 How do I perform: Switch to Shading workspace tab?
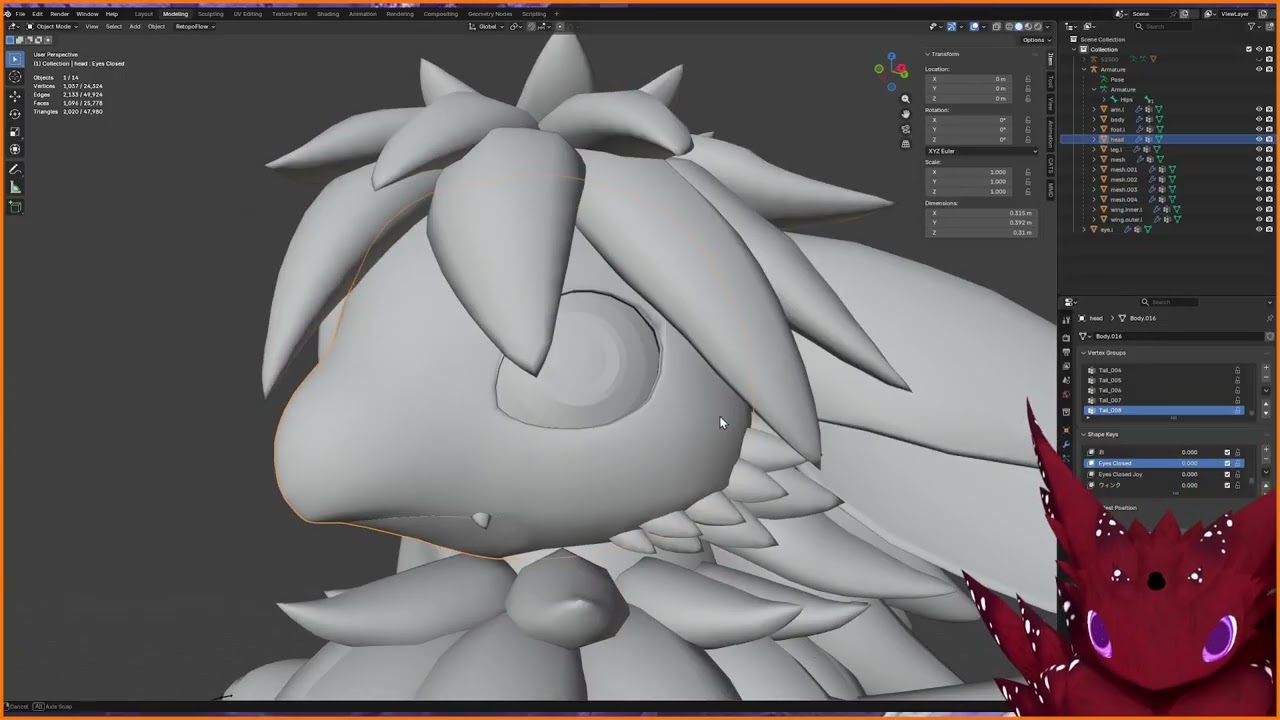tap(328, 14)
